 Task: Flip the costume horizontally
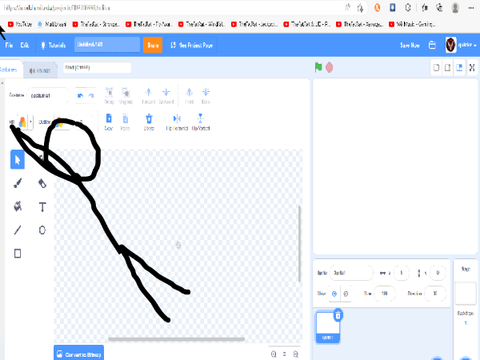[x=177, y=122]
